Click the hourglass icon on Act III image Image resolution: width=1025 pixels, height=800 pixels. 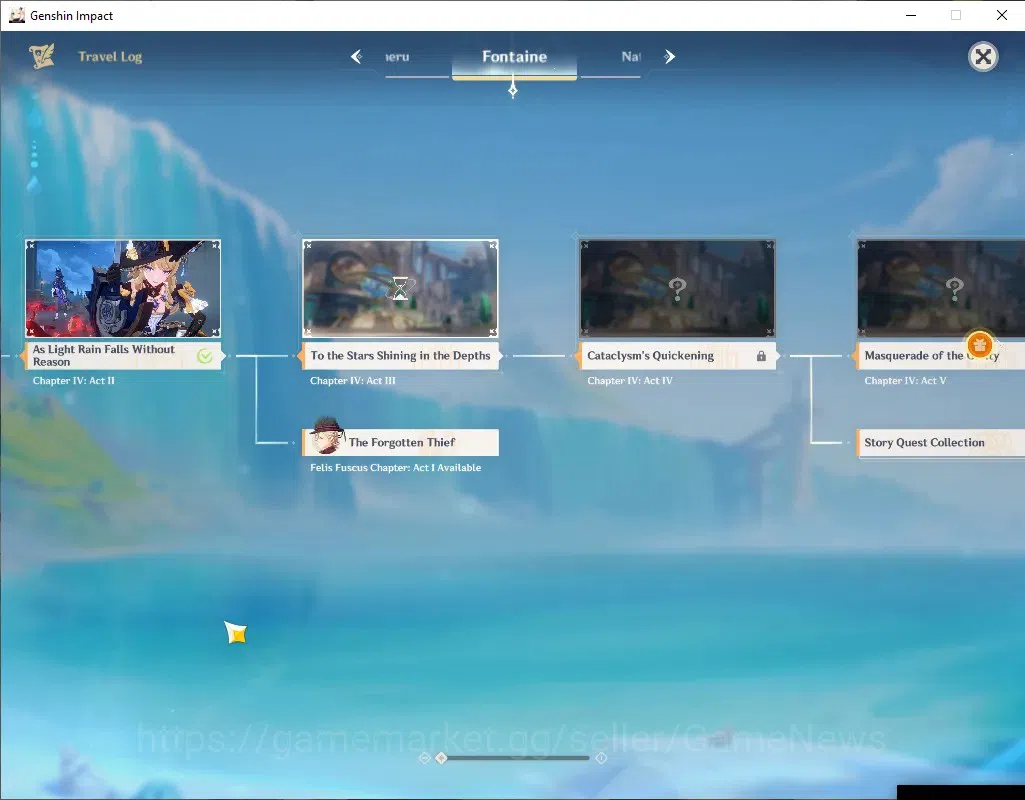click(400, 288)
